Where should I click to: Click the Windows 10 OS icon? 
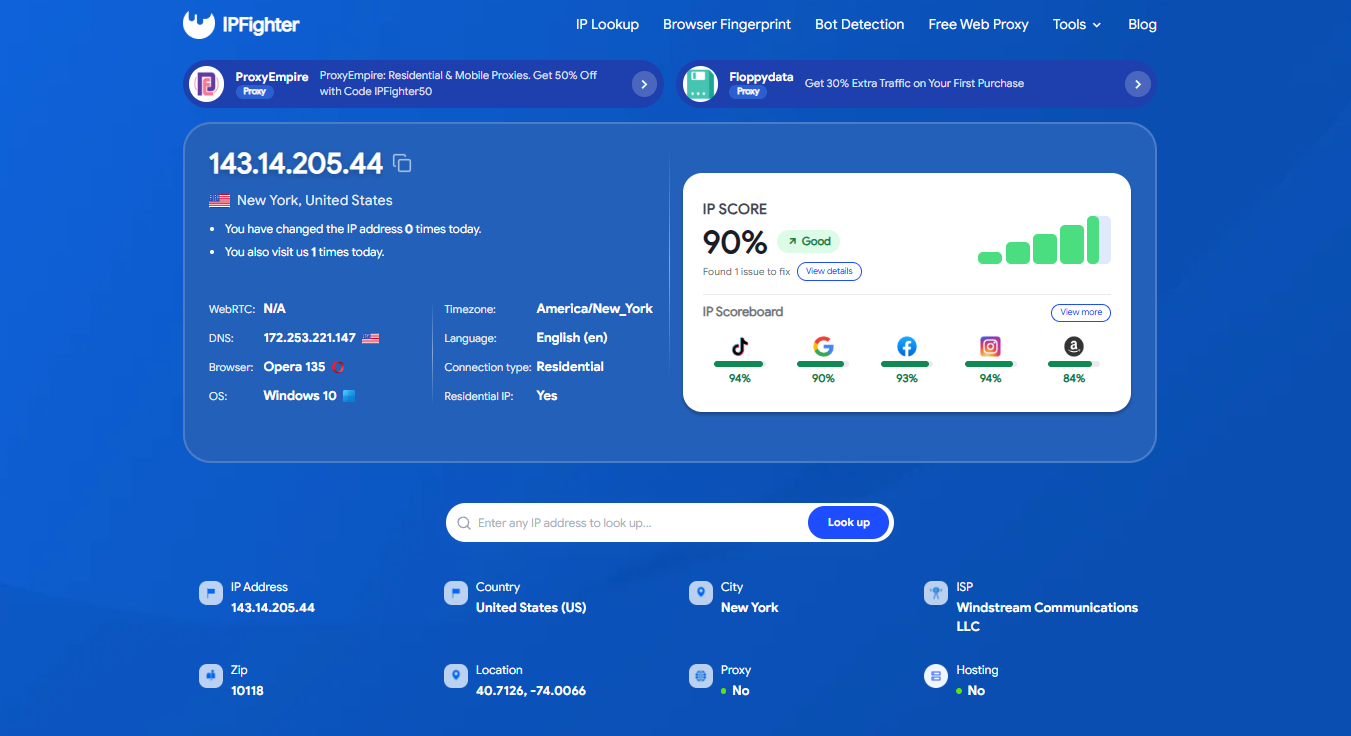(x=349, y=396)
